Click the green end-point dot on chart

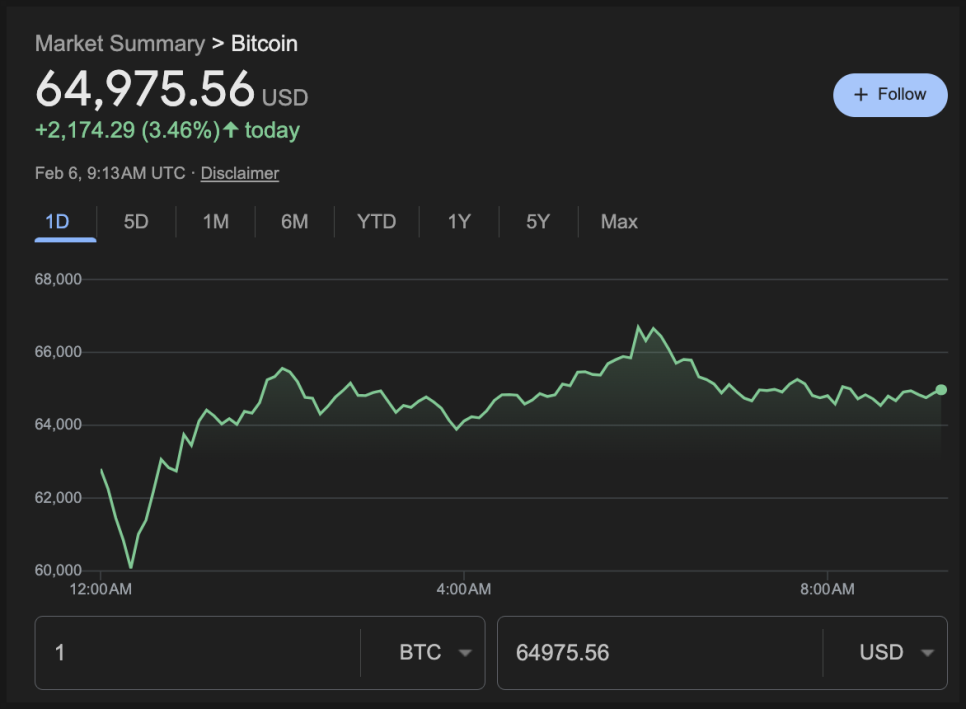[941, 390]
